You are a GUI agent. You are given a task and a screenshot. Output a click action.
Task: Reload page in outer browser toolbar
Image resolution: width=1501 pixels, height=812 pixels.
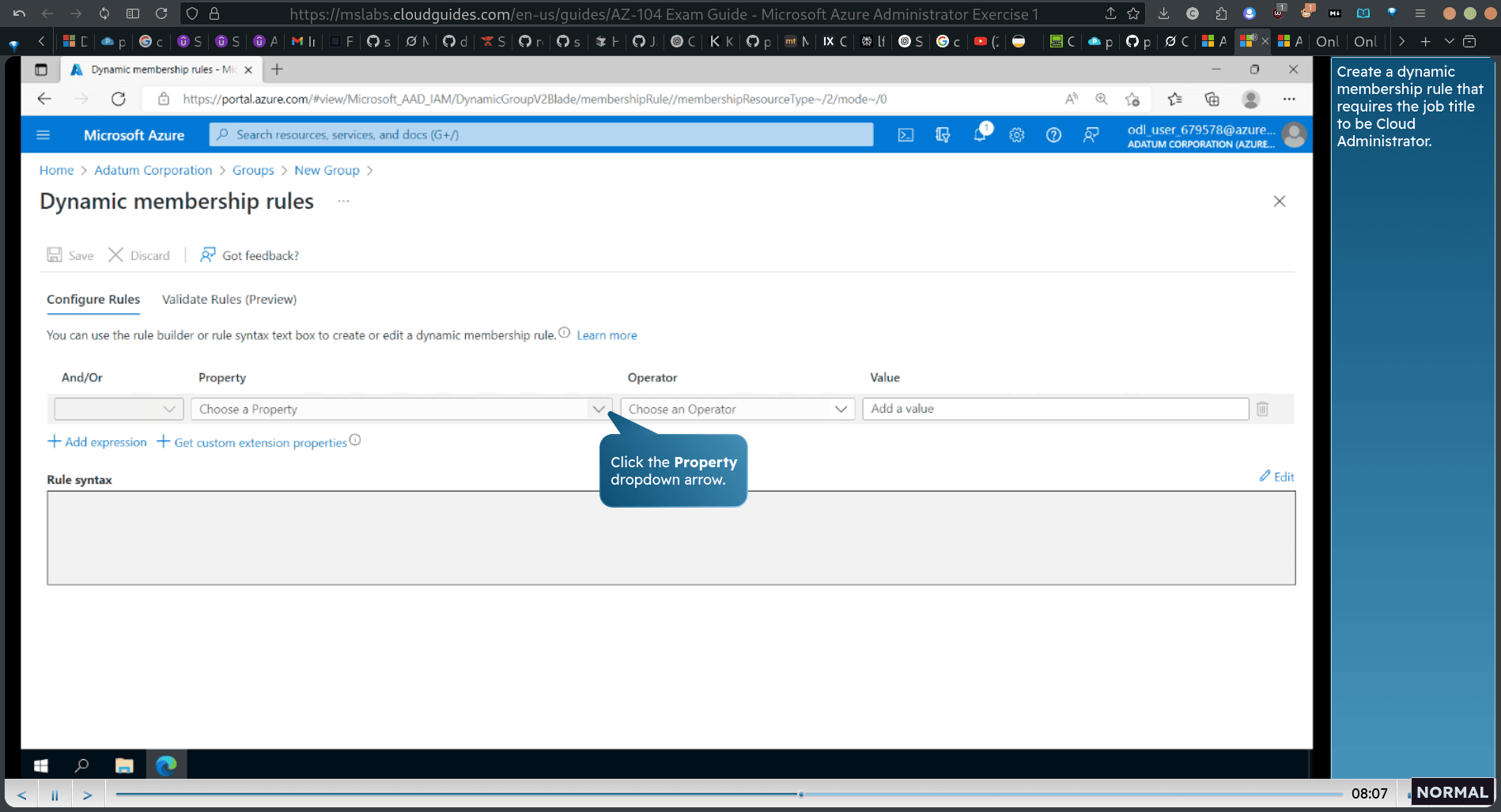161,13
